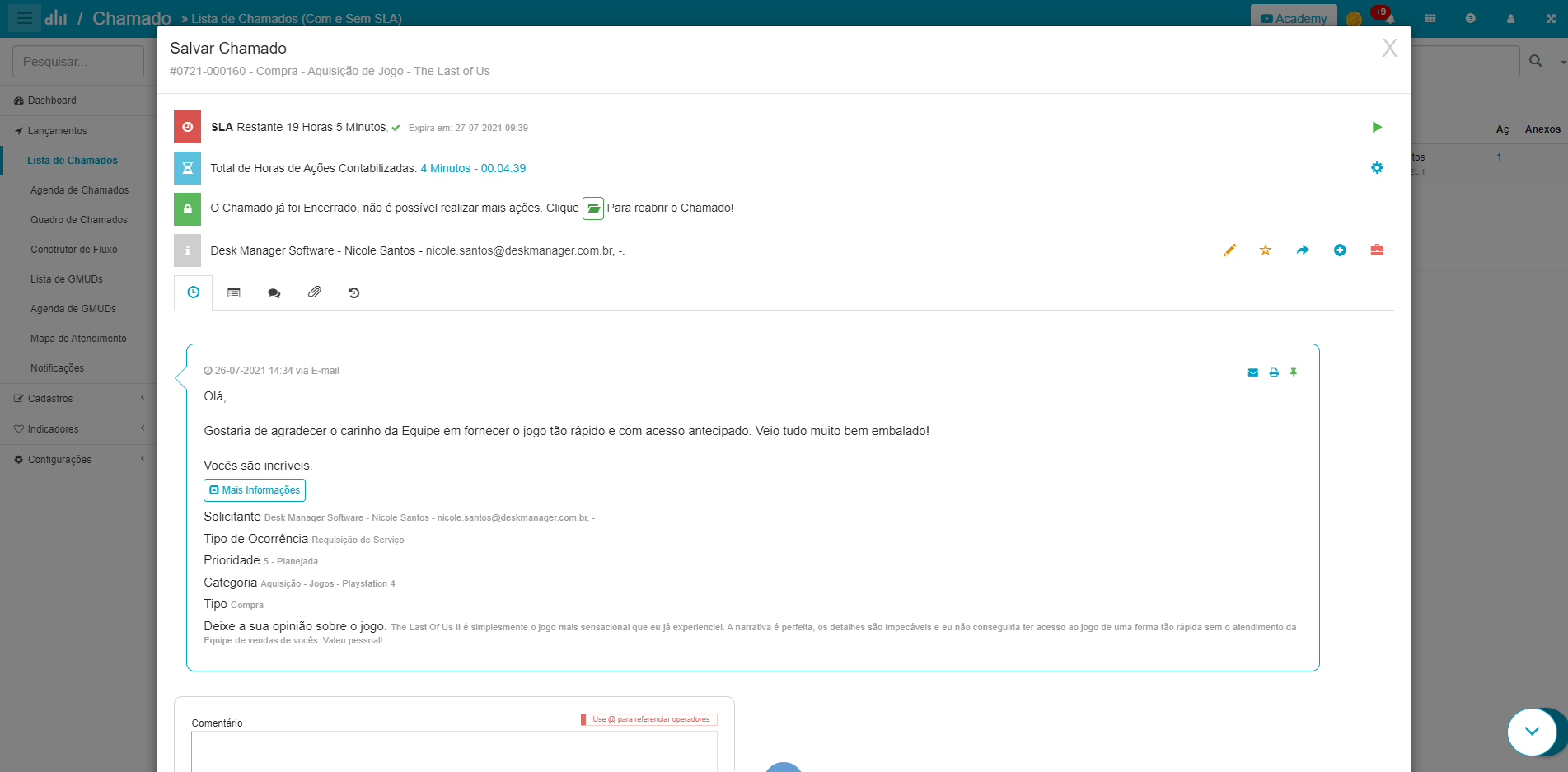Image resolution: width=1568 pixels, height=772 pixels.
Task: Click the green play icon on SLA row
Action: click(x=1377, y=127)
